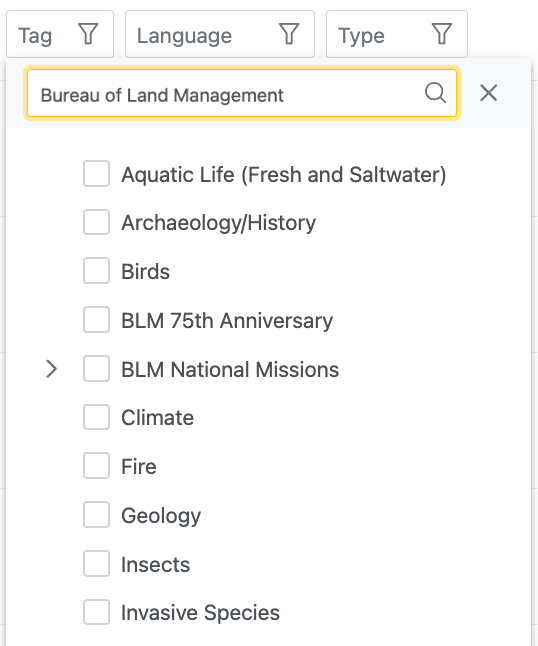
Task: Tick the Archaeology/History checkbox
Action: (96, 222)
